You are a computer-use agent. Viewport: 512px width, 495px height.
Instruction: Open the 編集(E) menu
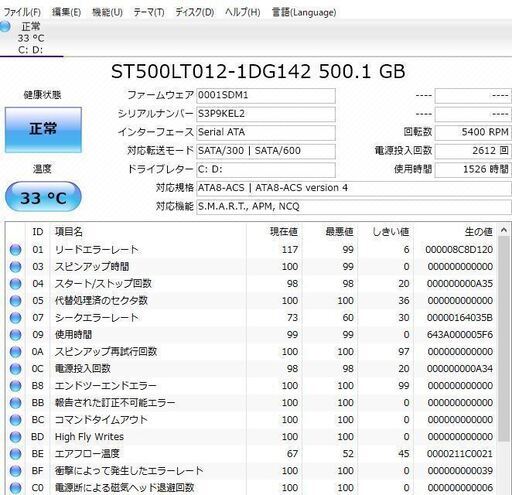[66, 12]
